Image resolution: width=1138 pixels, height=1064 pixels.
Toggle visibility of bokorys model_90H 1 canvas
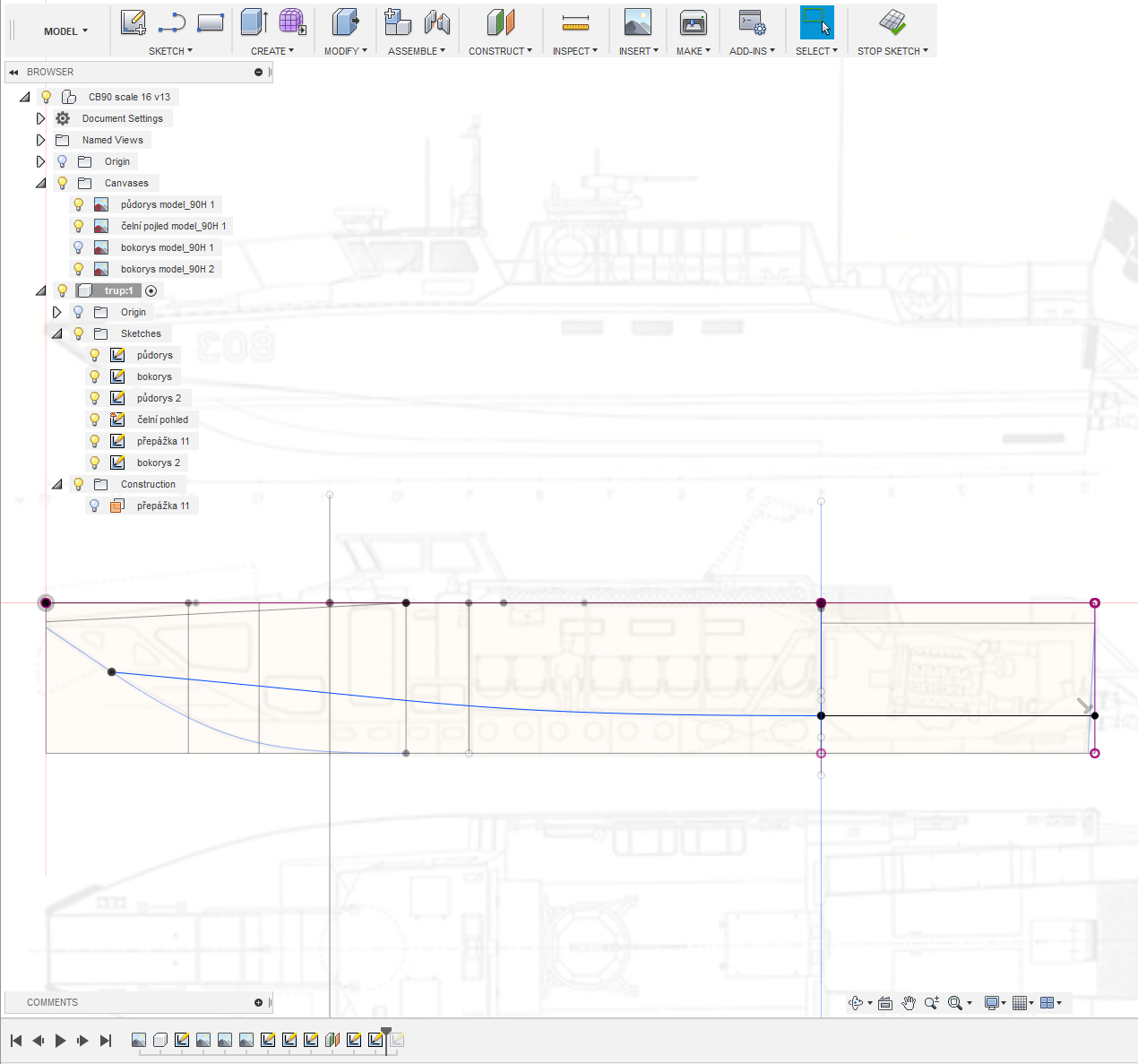click(x=79, y=247)
